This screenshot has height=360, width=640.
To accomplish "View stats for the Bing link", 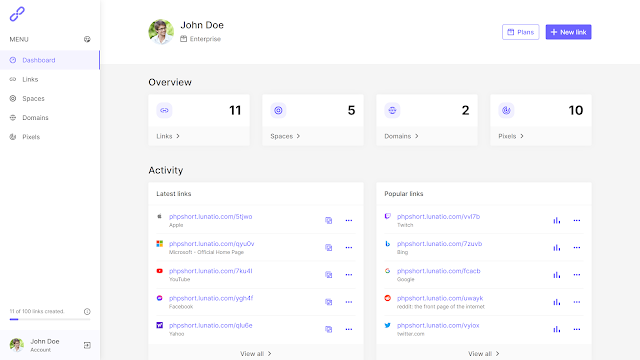I will (x=557, y=247).
